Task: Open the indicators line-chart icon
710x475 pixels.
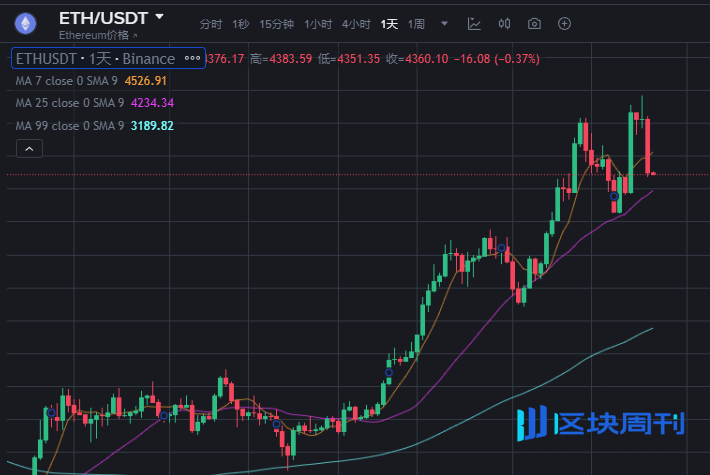Action: (474, 24)
